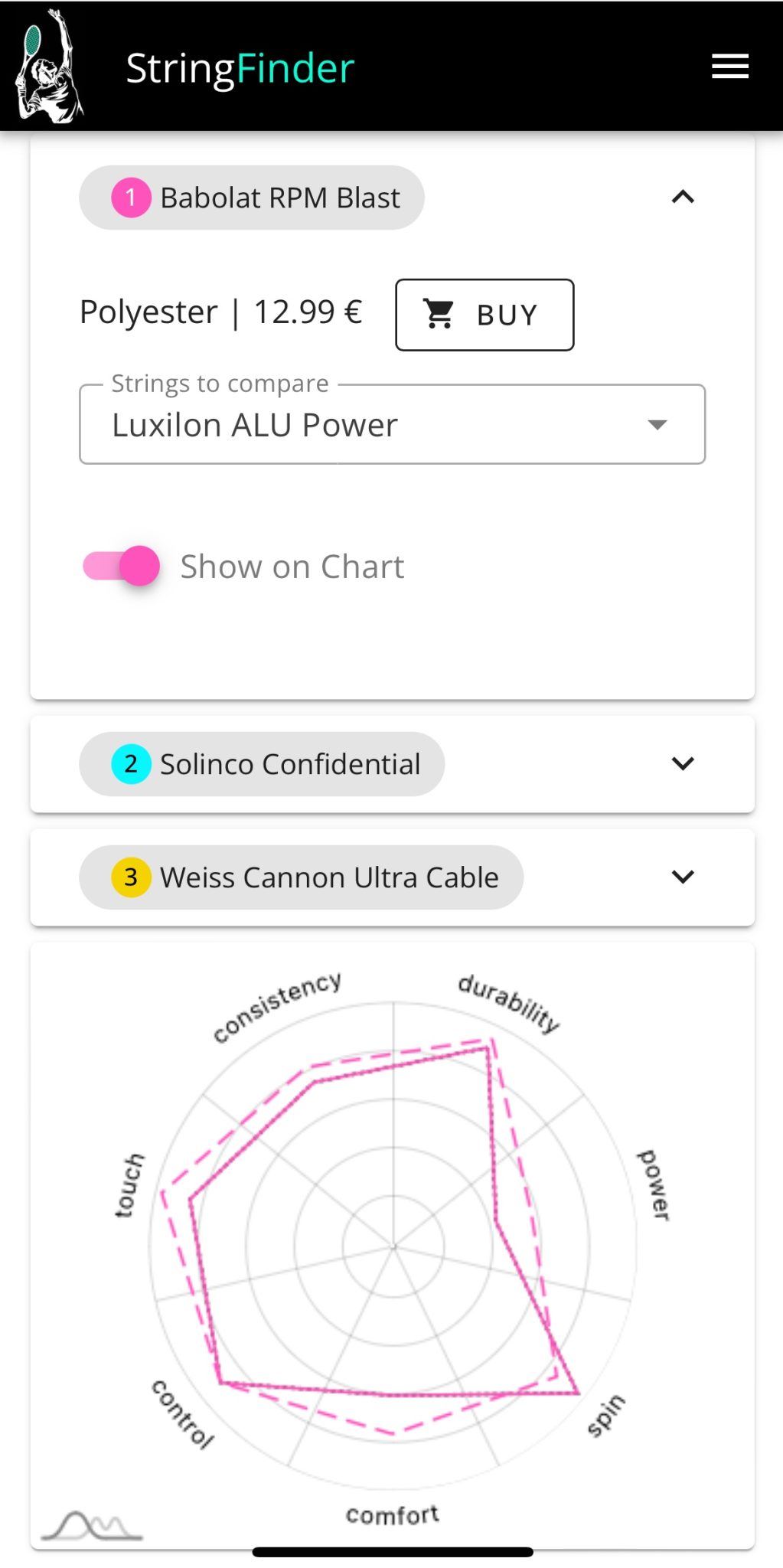Image resolution: width=783 pixels, height=1568 pixels.
Task: Select the Babolat RPM Blast chip
Action: [279, 198]
